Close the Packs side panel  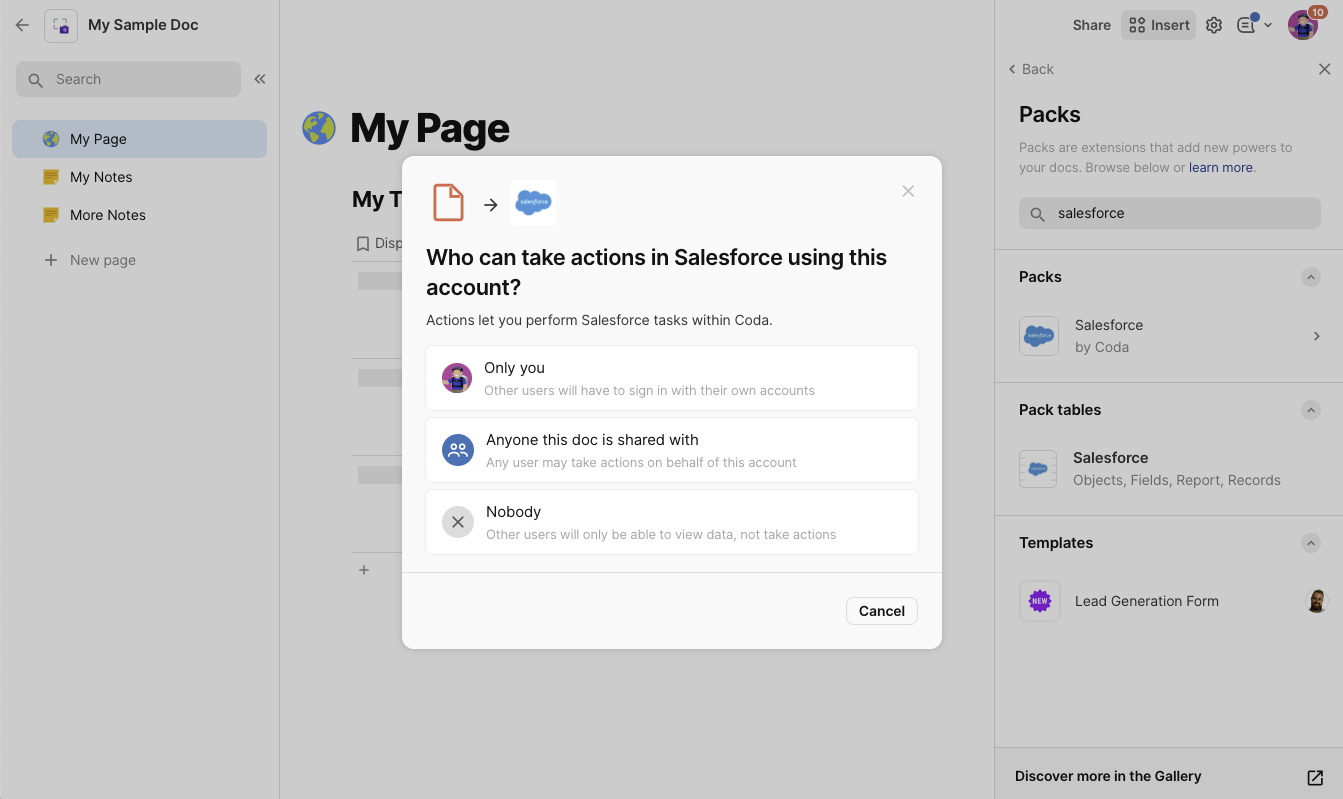point(1324,69)
